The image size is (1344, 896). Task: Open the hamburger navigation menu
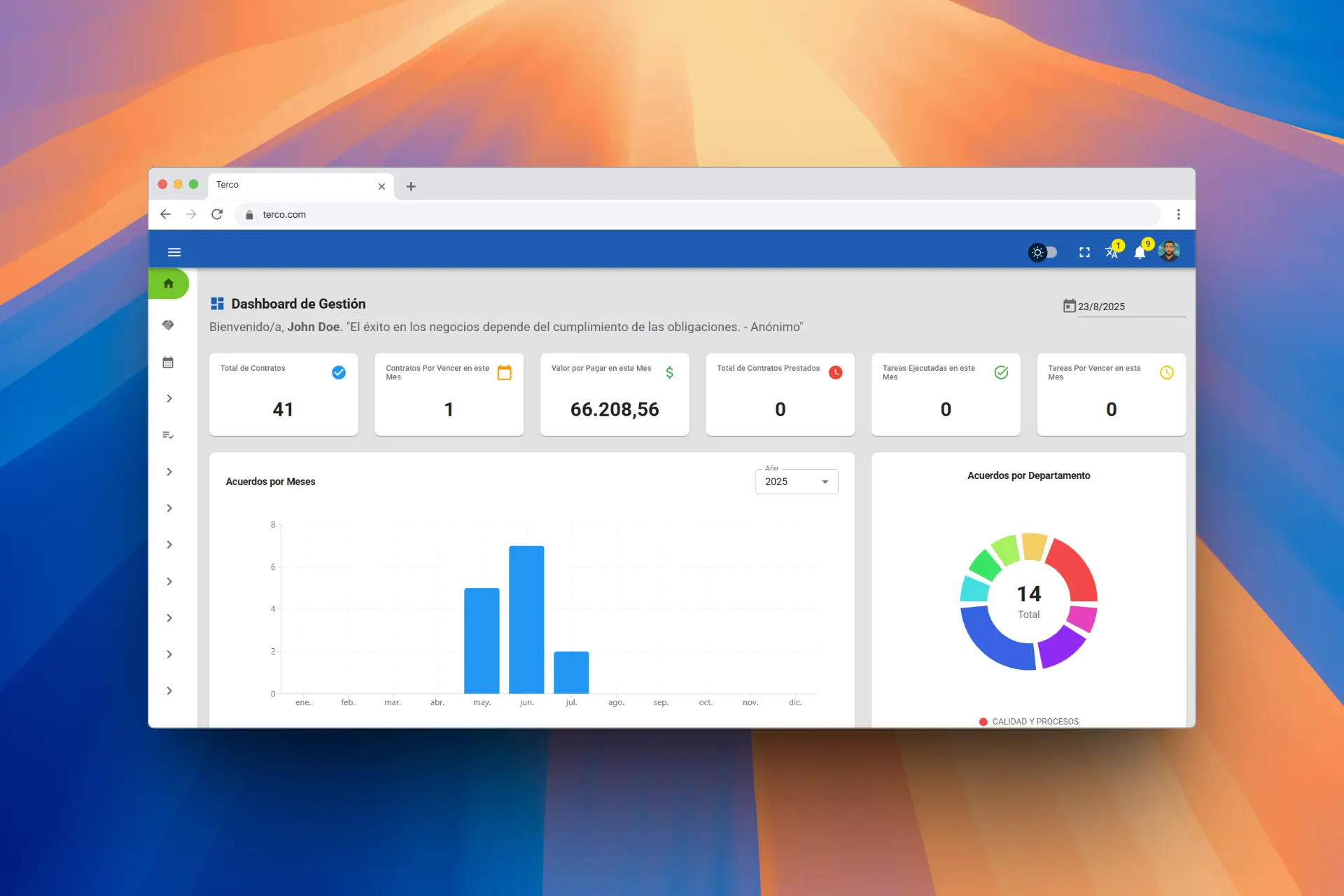pos(174,252)
